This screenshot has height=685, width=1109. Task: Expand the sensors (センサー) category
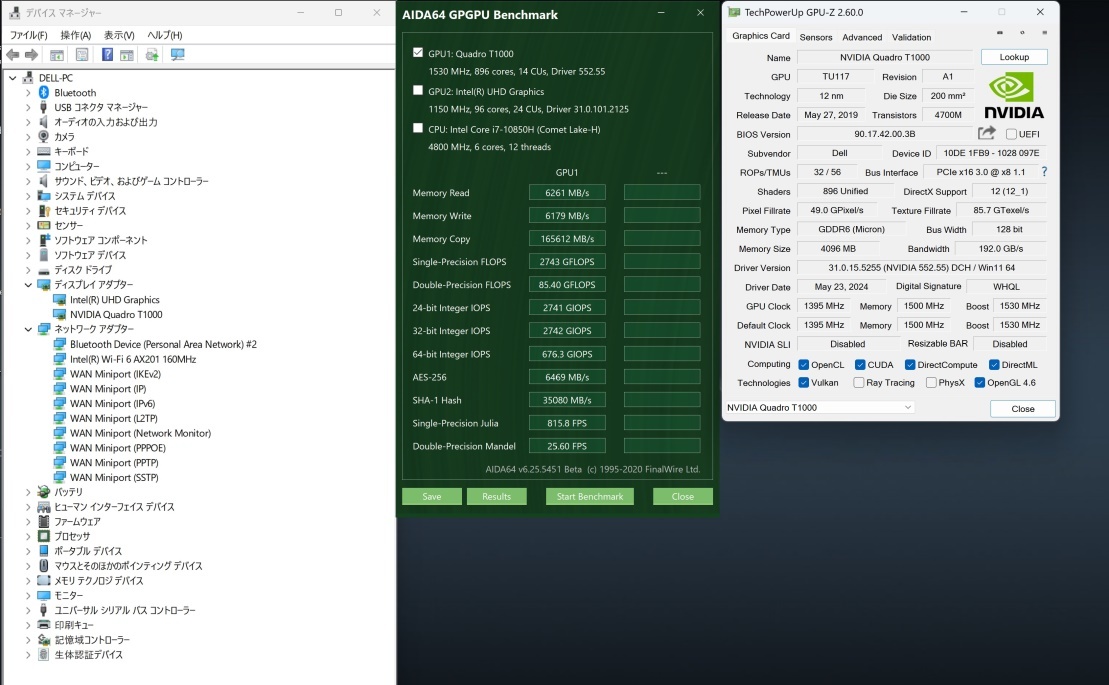click(x=28, y=226)
